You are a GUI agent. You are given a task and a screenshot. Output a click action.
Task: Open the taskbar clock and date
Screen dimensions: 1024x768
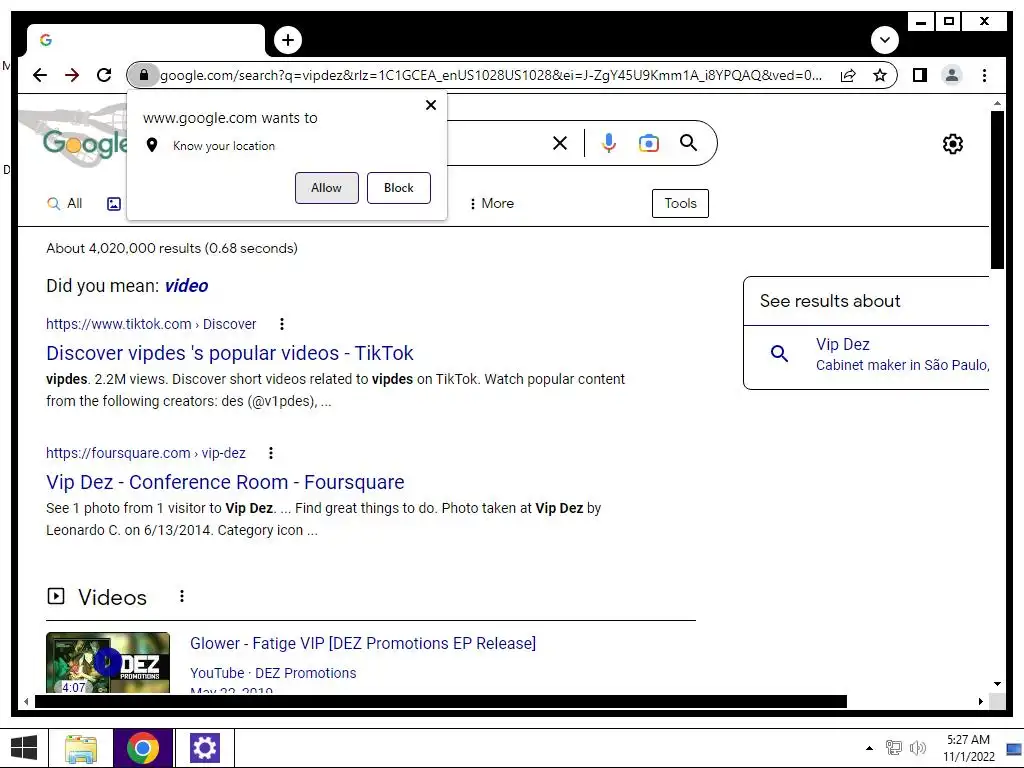968,748
